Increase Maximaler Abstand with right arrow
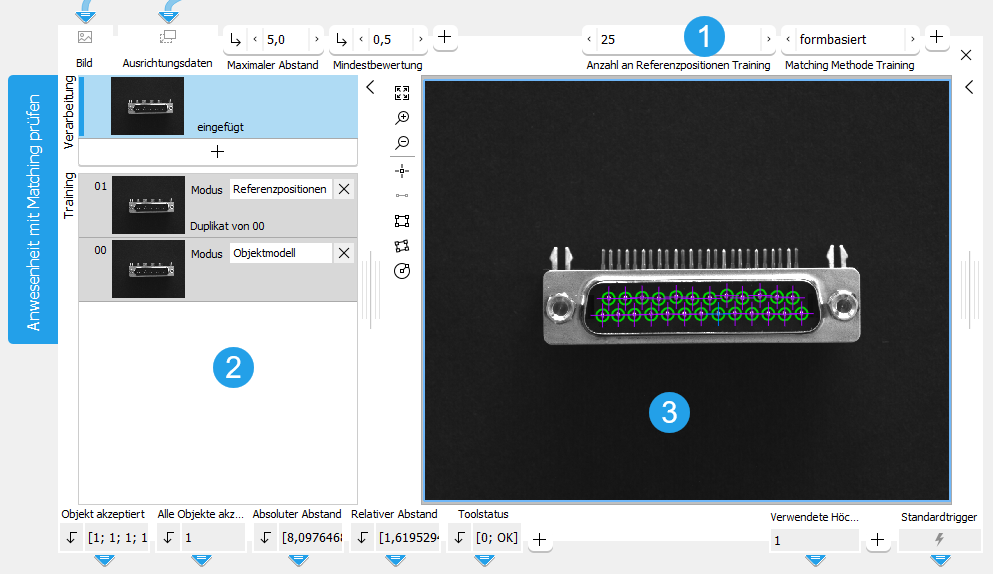Screen dimensions: 993x574 [x=317, y=40]
